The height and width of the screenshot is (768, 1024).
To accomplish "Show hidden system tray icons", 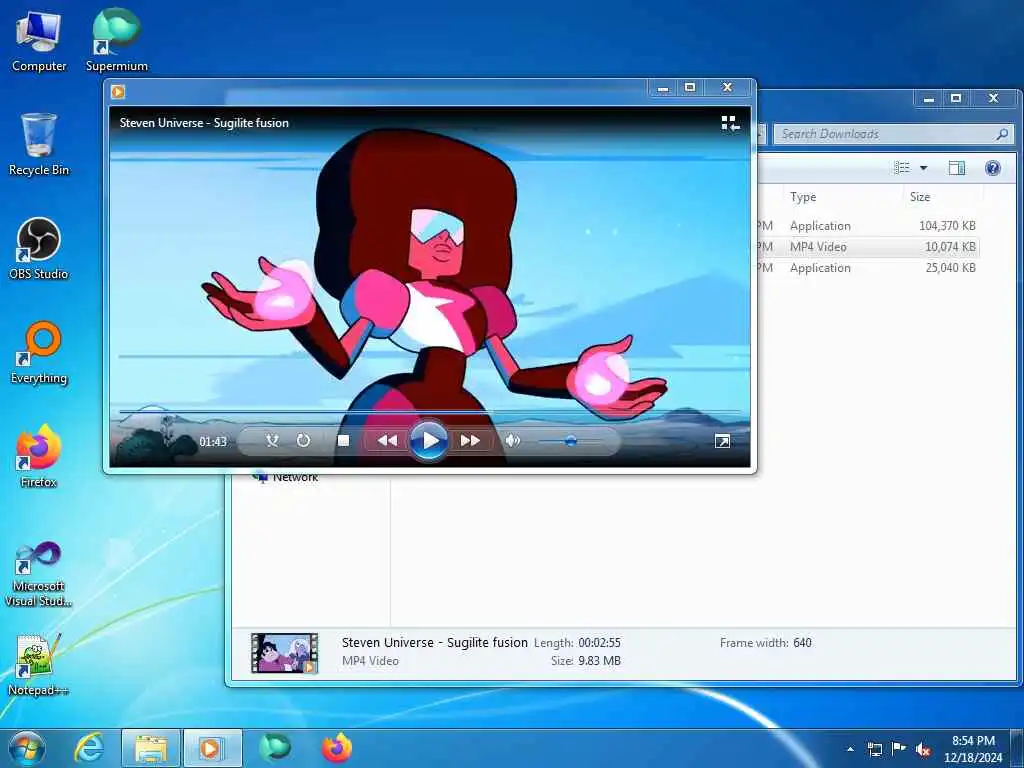I will click(x=850, y=749).
